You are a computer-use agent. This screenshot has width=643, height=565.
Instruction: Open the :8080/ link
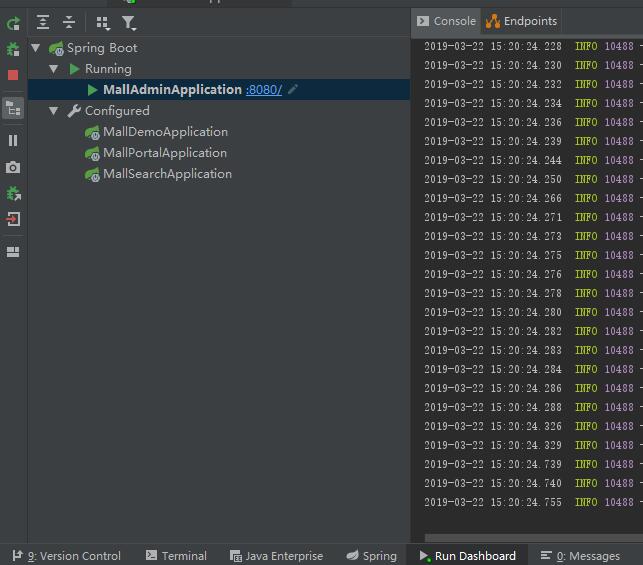point(264,90)
